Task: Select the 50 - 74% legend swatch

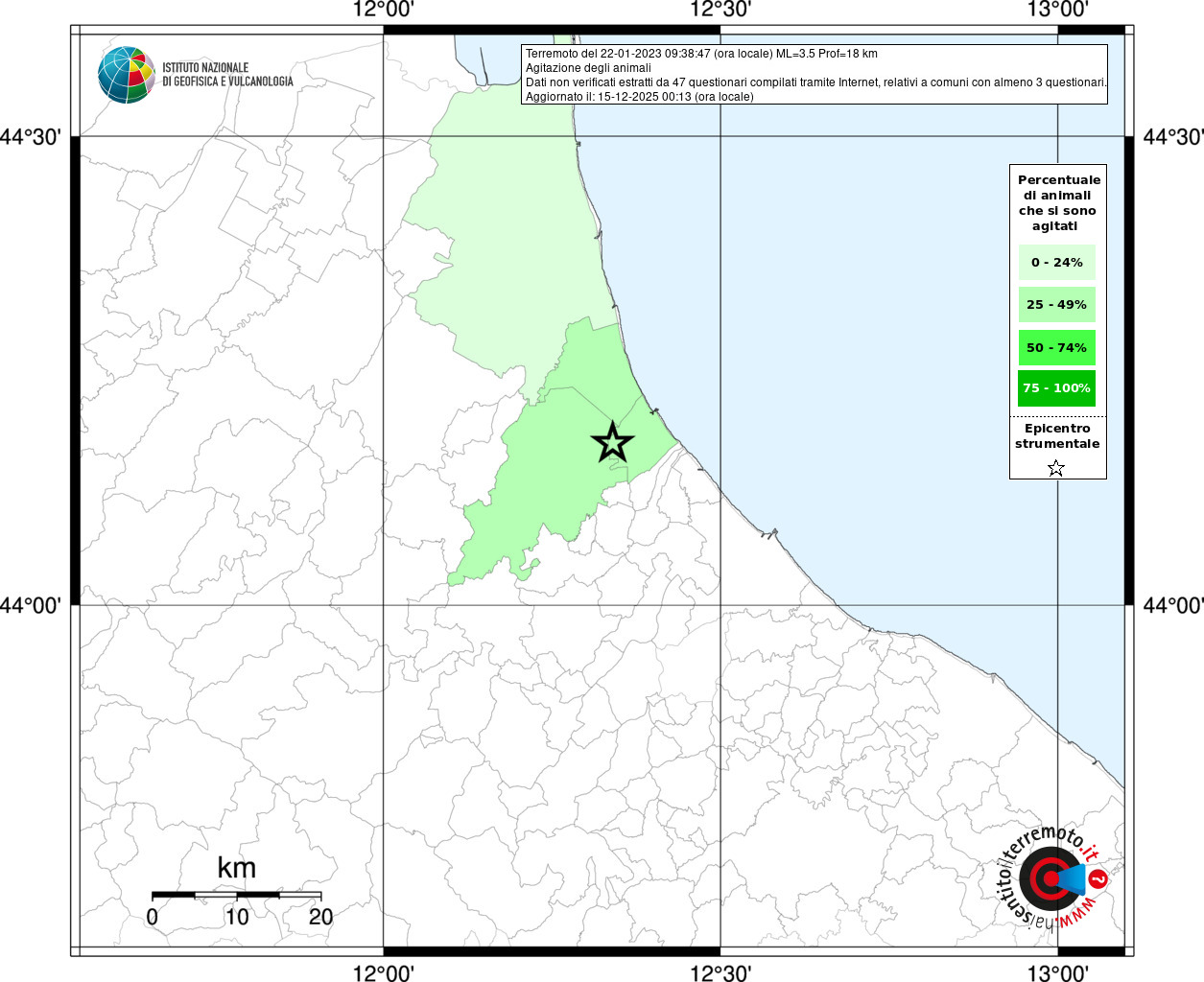Action: (x=1056, y=347)
